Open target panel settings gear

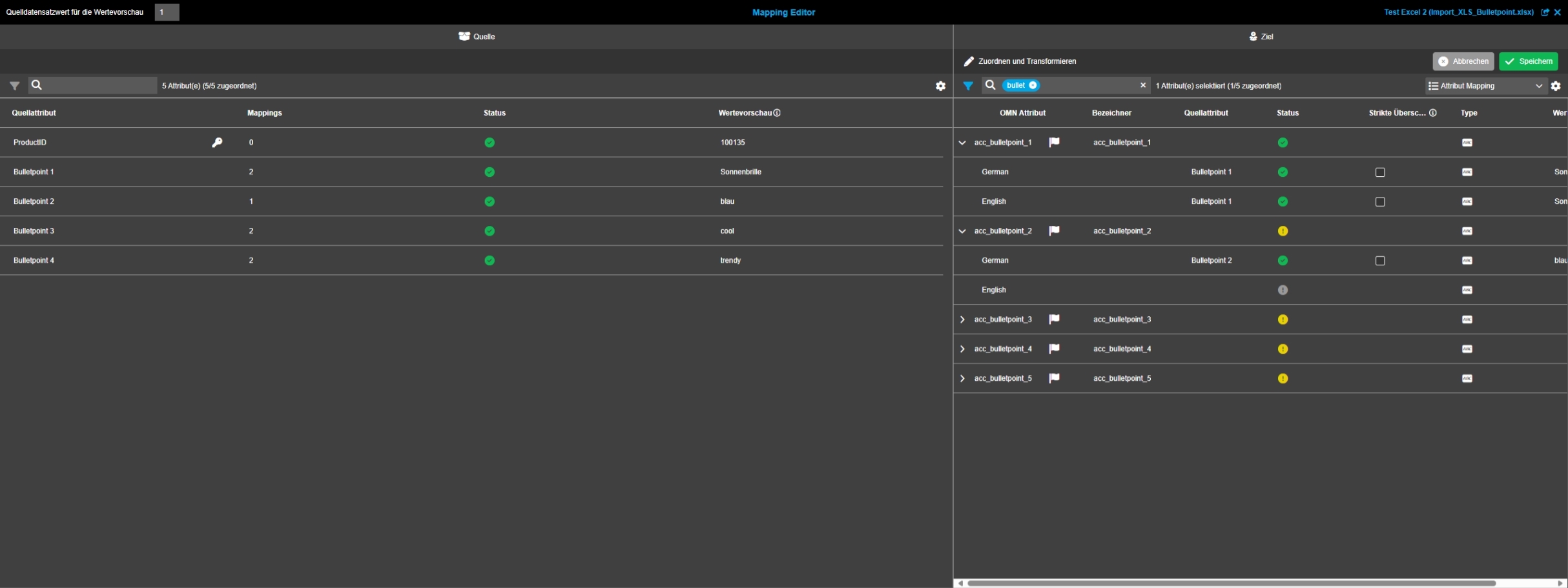(1556, 86)
